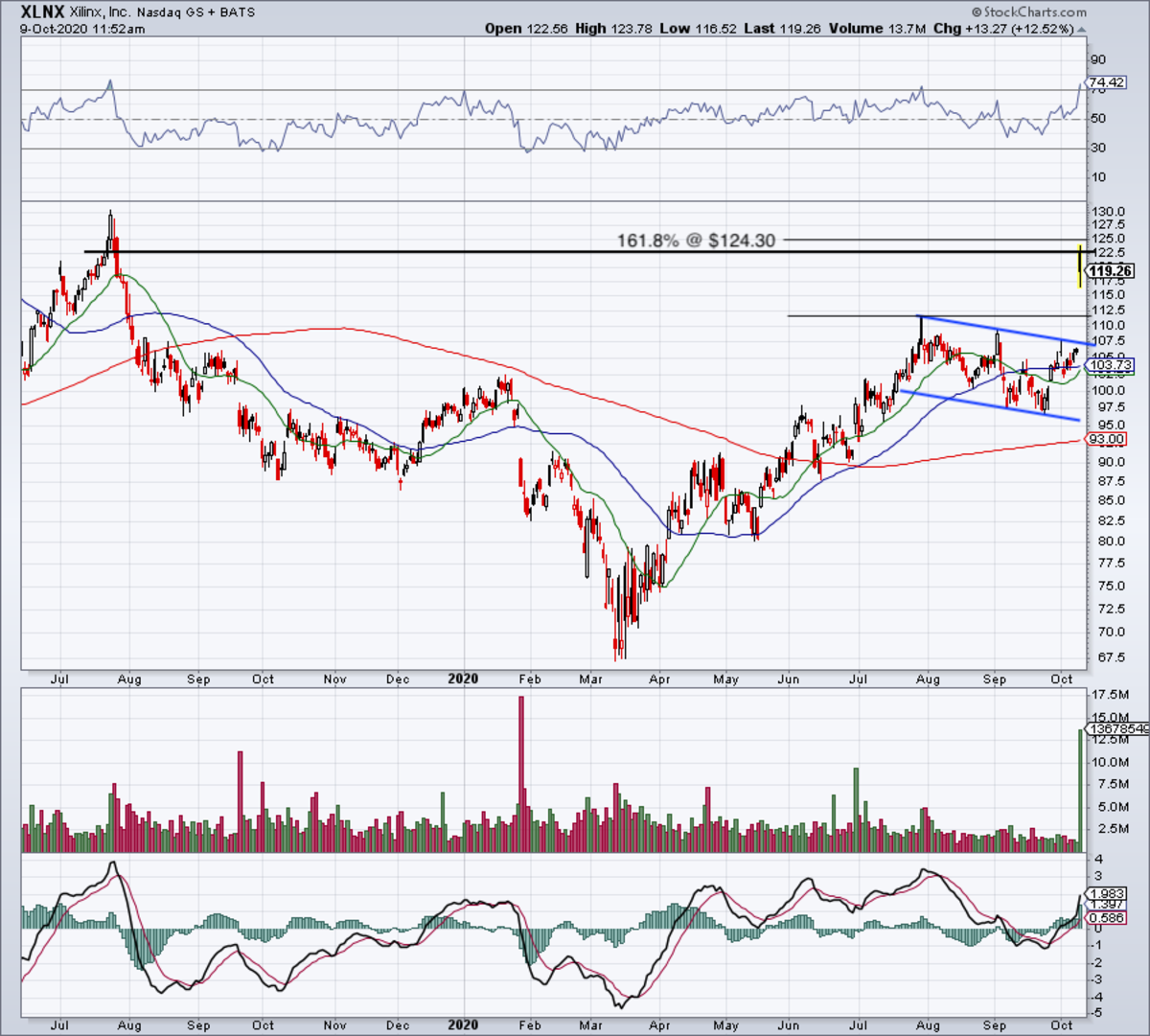This screenshot has width=1150, height=1036.
Task: Click the tallest red volume bar near February
Action: point(521,774)
